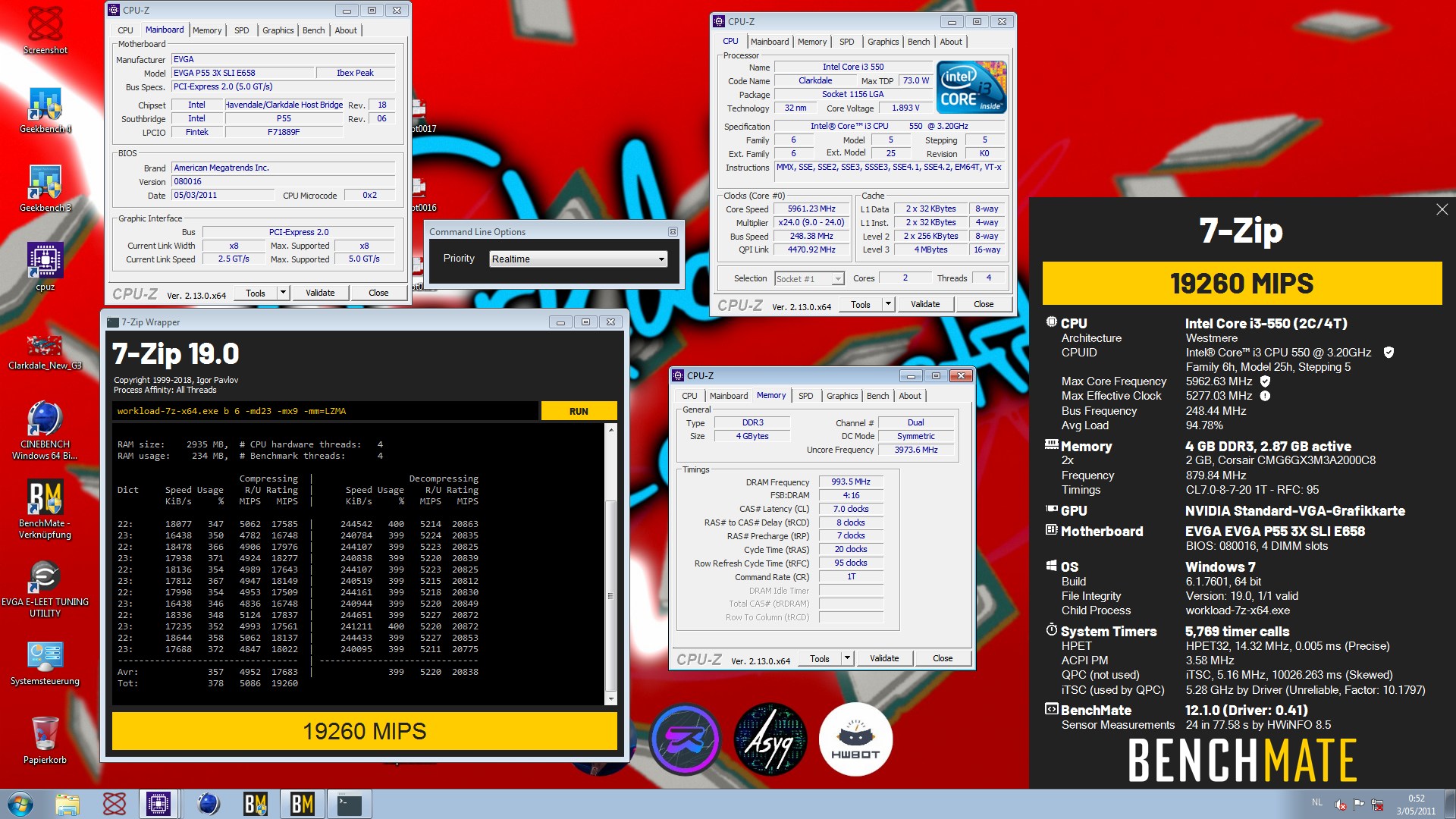Click the taskbar clock showing 0:52
Image resolution: width=1456 pixels, height=819 pixels.
(x=1416, y=805)
